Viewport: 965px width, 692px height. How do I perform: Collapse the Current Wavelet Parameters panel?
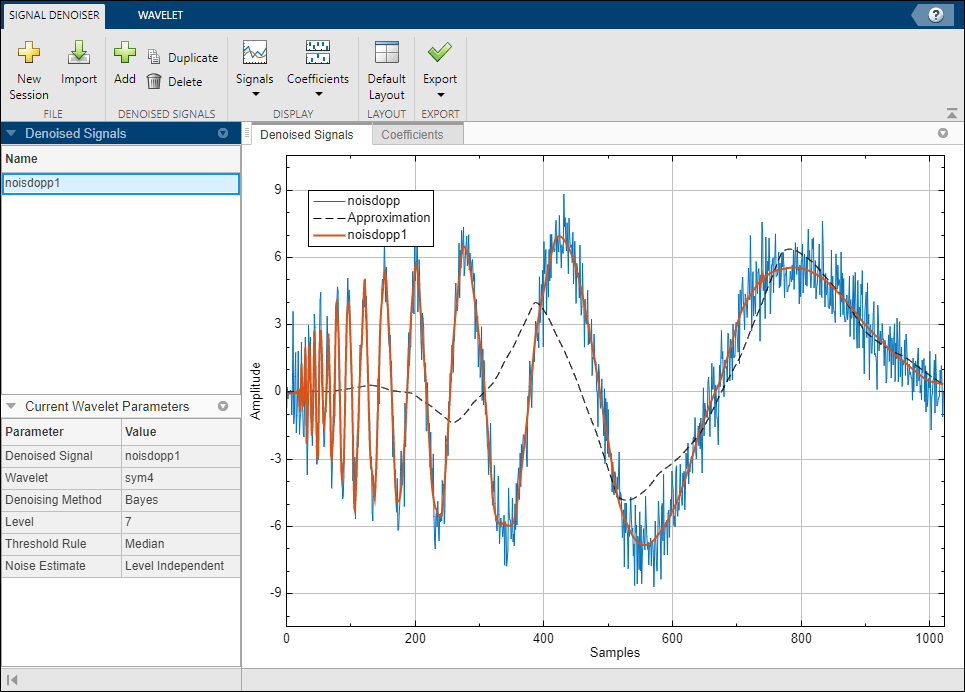[11, 407]
